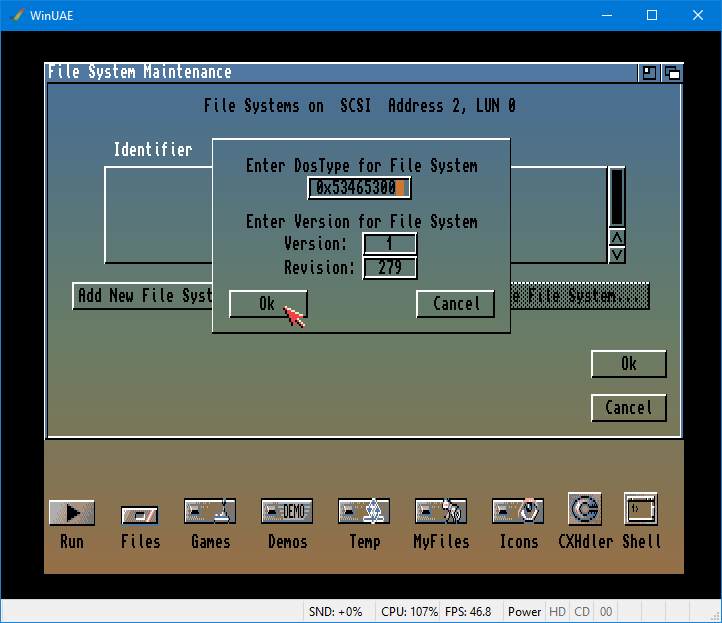Click Cancel in the DosType dialog
Viewport: 722px width, 623px height.
coord(456,304)
